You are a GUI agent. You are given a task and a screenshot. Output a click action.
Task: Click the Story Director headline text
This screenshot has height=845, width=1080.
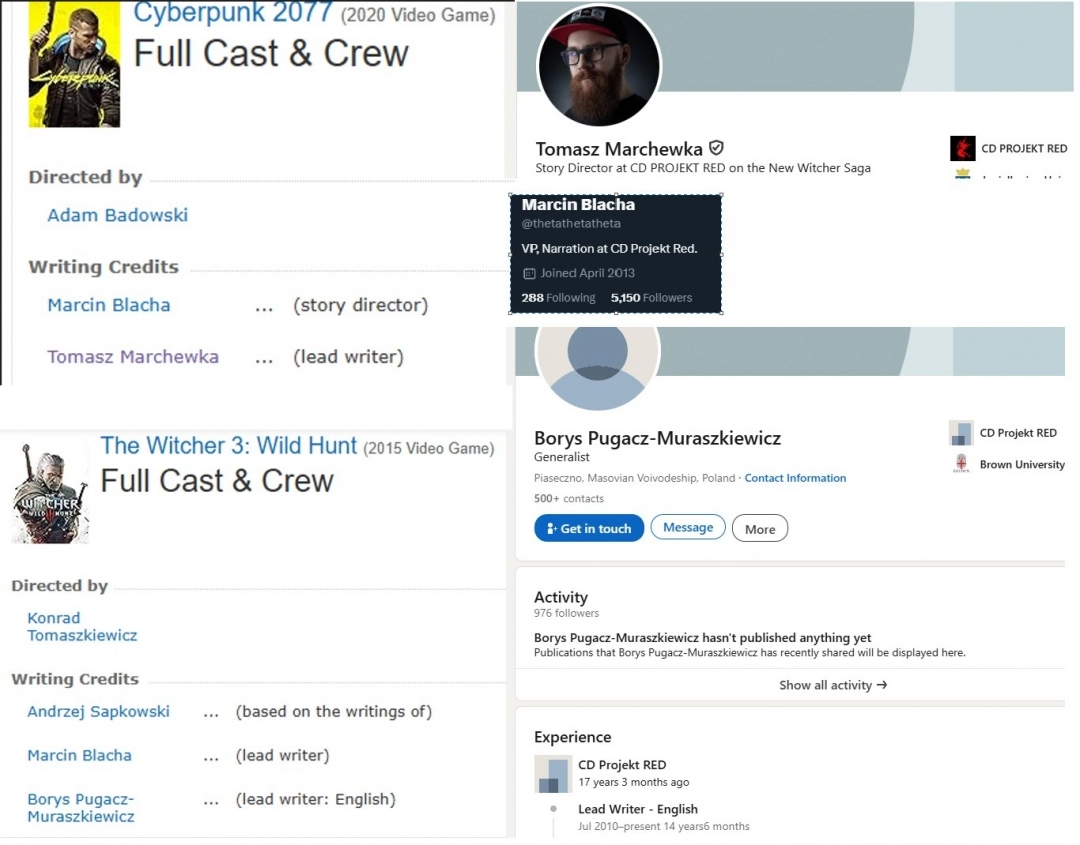tap(703, 168)
